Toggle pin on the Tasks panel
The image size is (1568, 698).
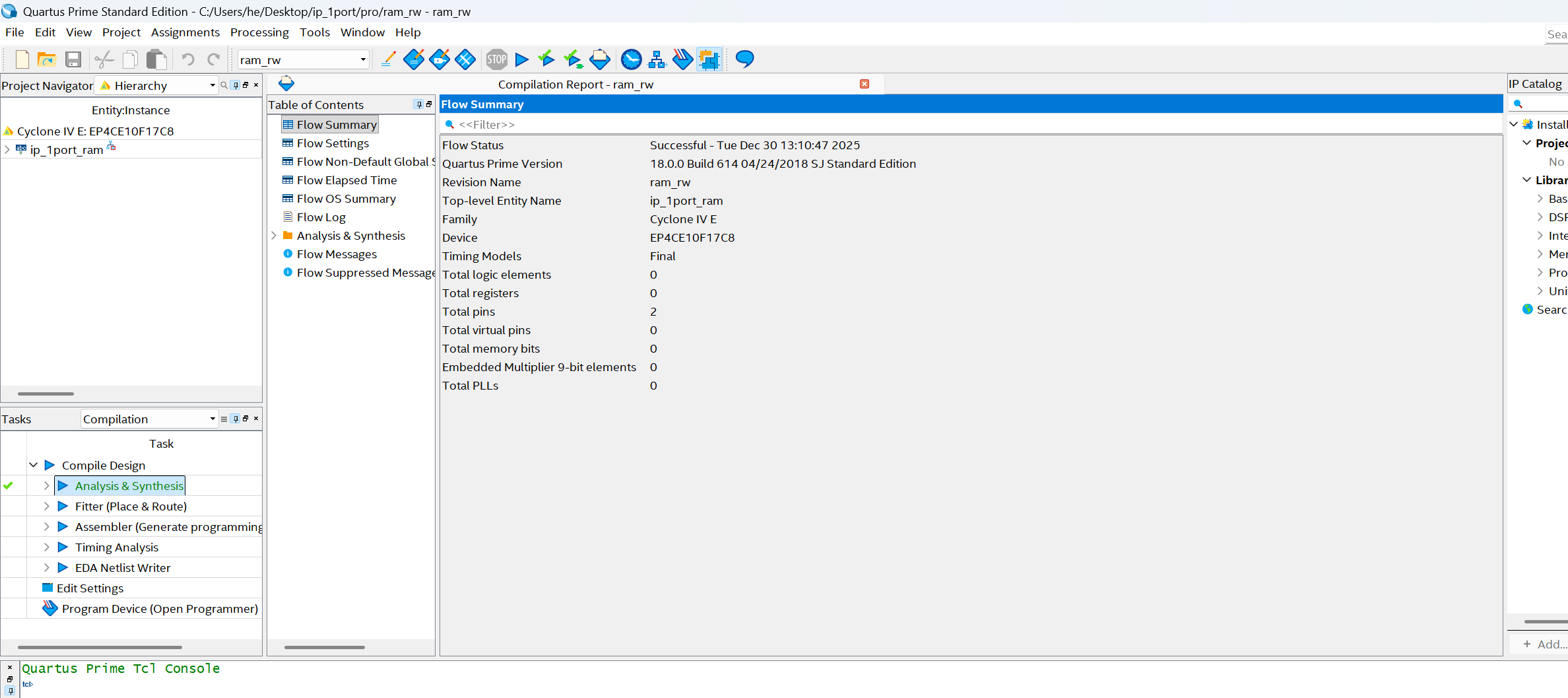coord(236,419)
